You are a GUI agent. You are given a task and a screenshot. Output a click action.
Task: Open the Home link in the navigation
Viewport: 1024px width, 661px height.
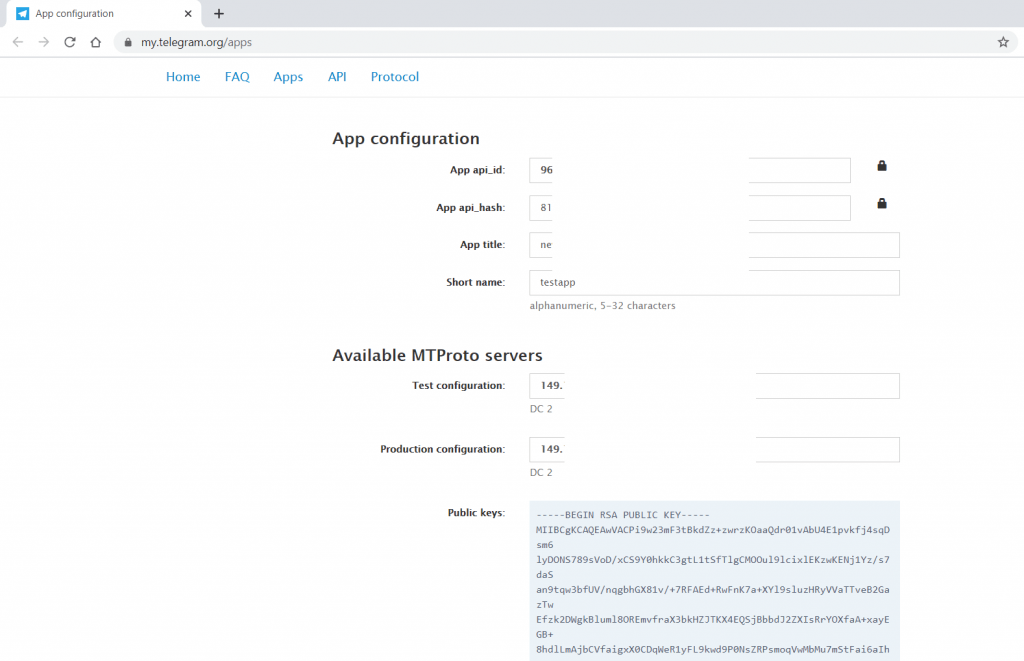(x=183, y=76)
